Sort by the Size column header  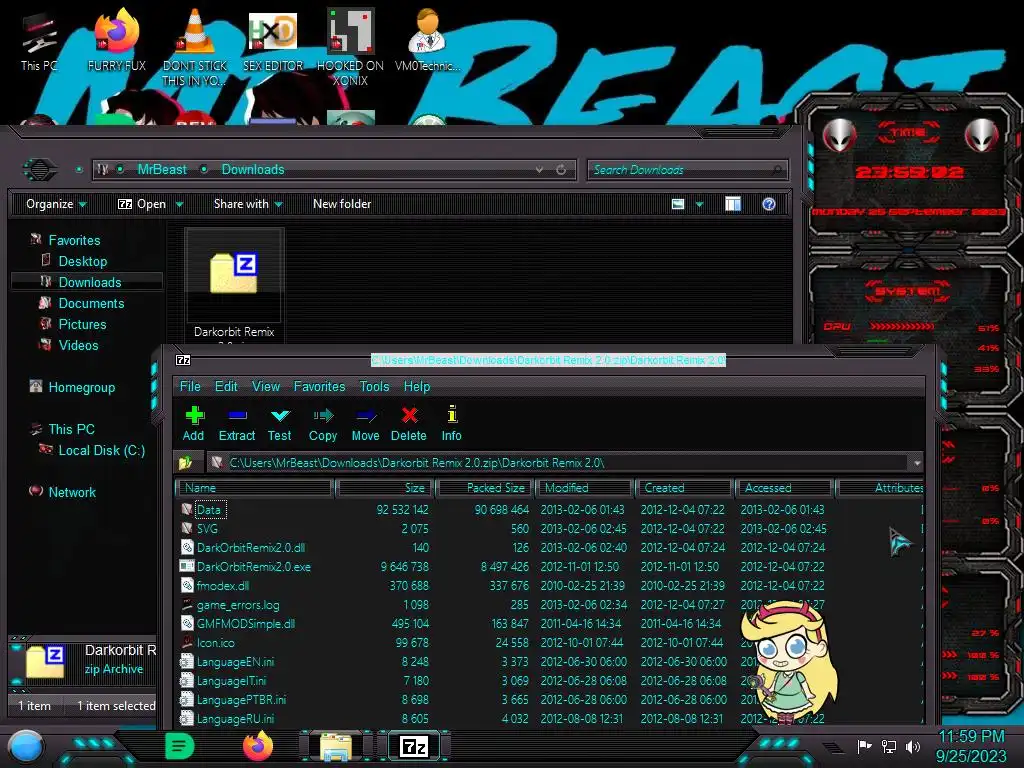tap(385, 488)
